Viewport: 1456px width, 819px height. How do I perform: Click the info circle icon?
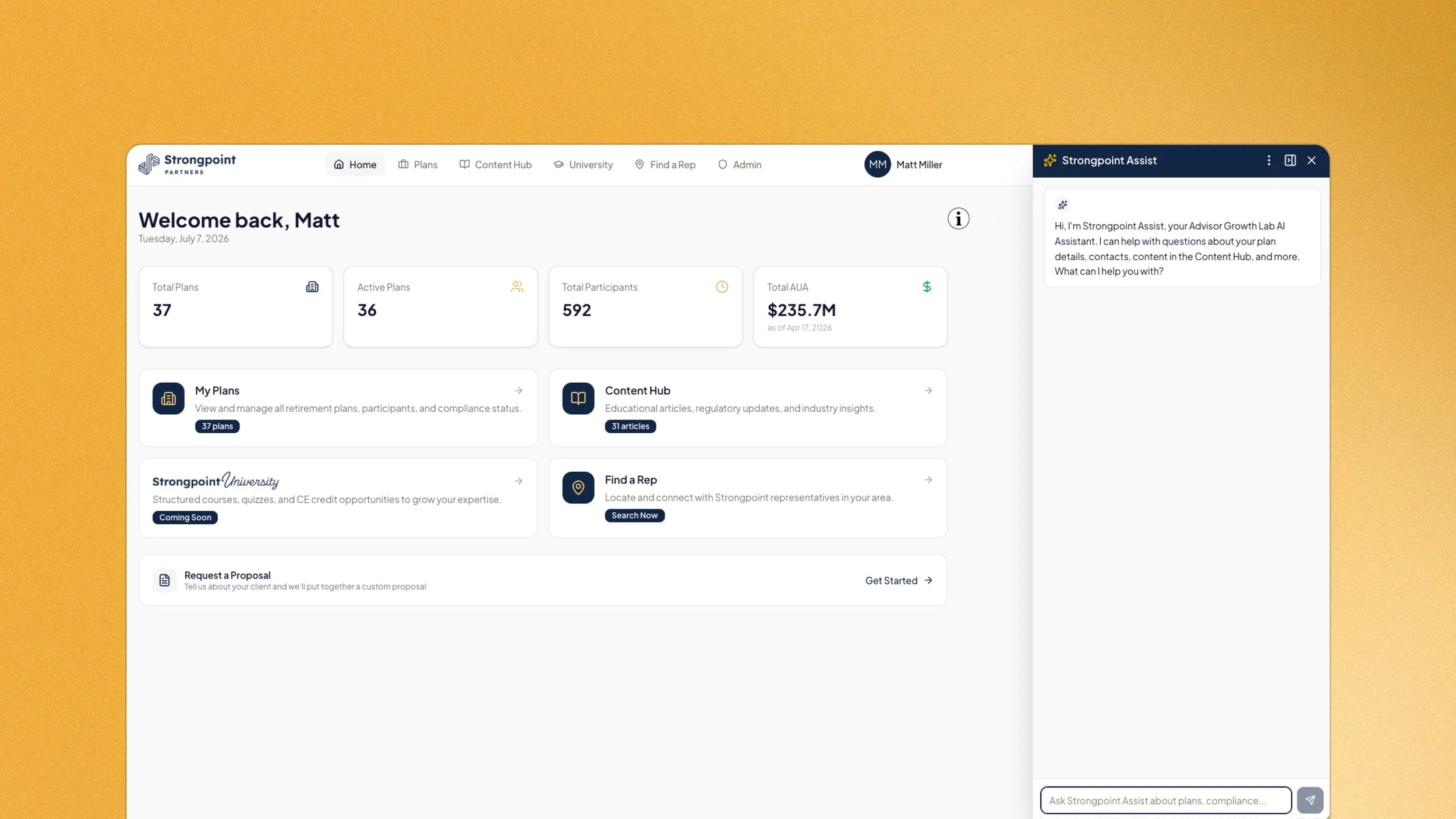click(958, 218)
